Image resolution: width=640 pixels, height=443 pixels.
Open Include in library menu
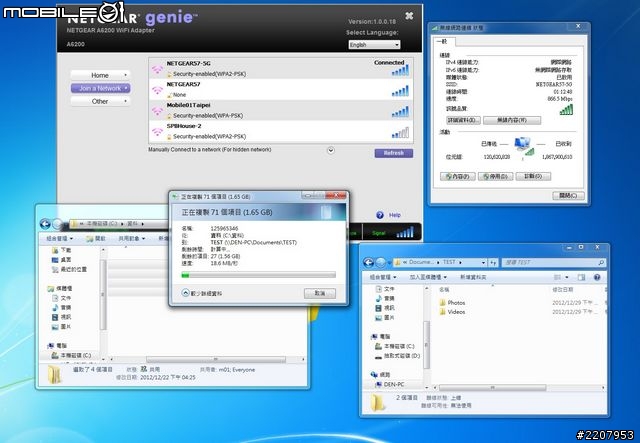point(428,277)
